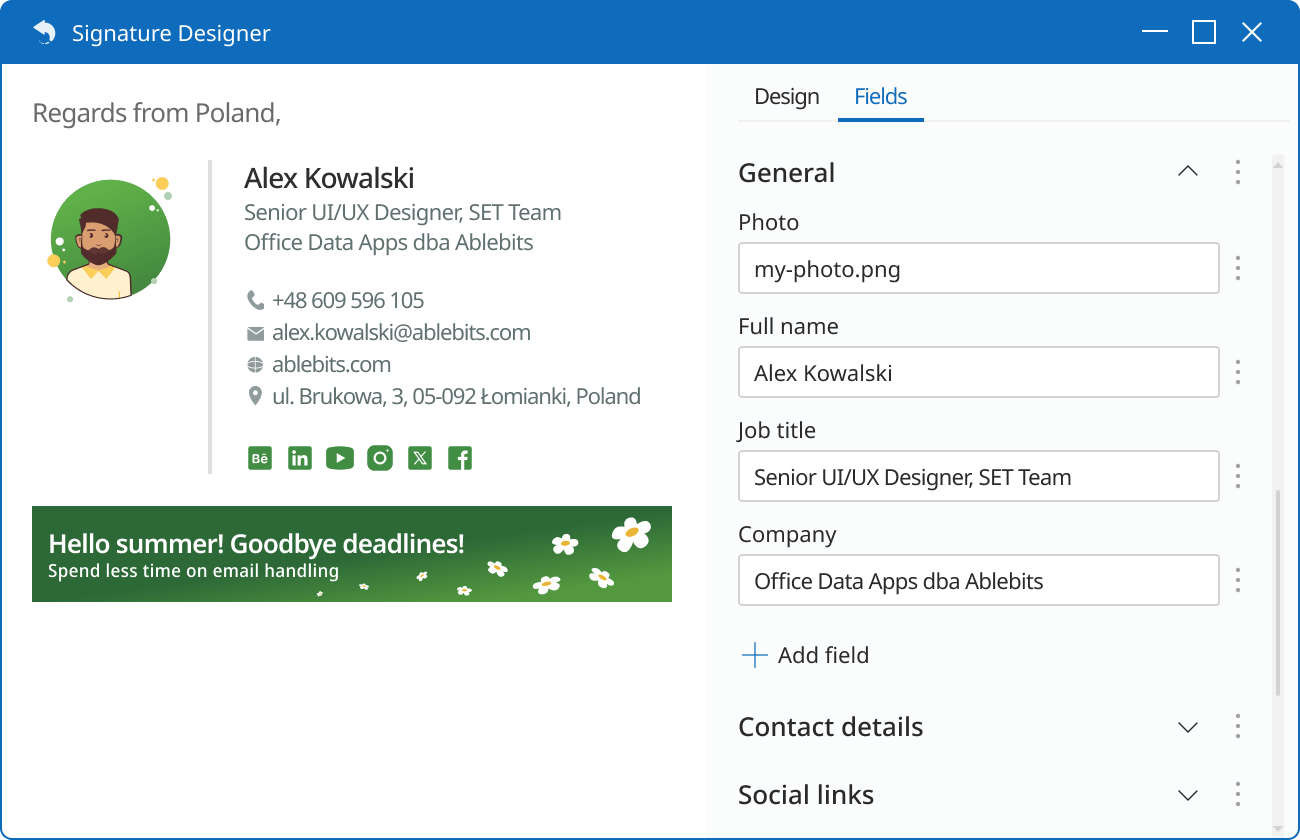Open options menu for the Full name field
The height and width of the screenshot is (840, 1300).
1237,372
